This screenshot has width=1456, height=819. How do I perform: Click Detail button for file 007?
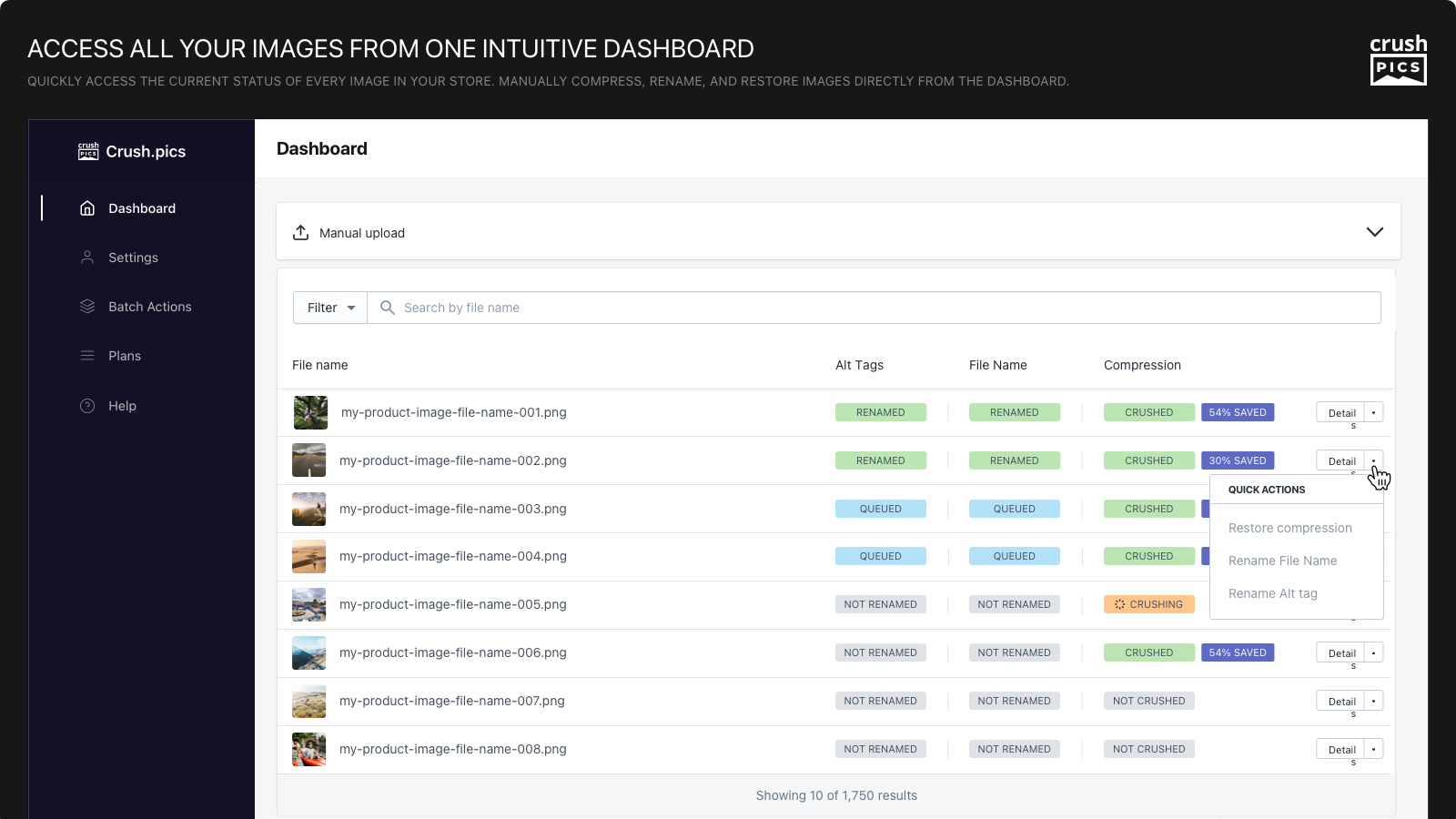coord(1340,701)
